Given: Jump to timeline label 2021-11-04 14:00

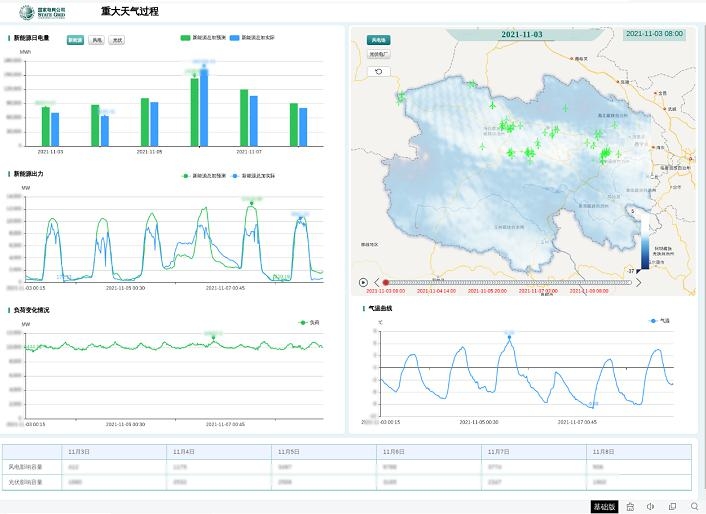Looking at the screenshot, I should [436, 291].
